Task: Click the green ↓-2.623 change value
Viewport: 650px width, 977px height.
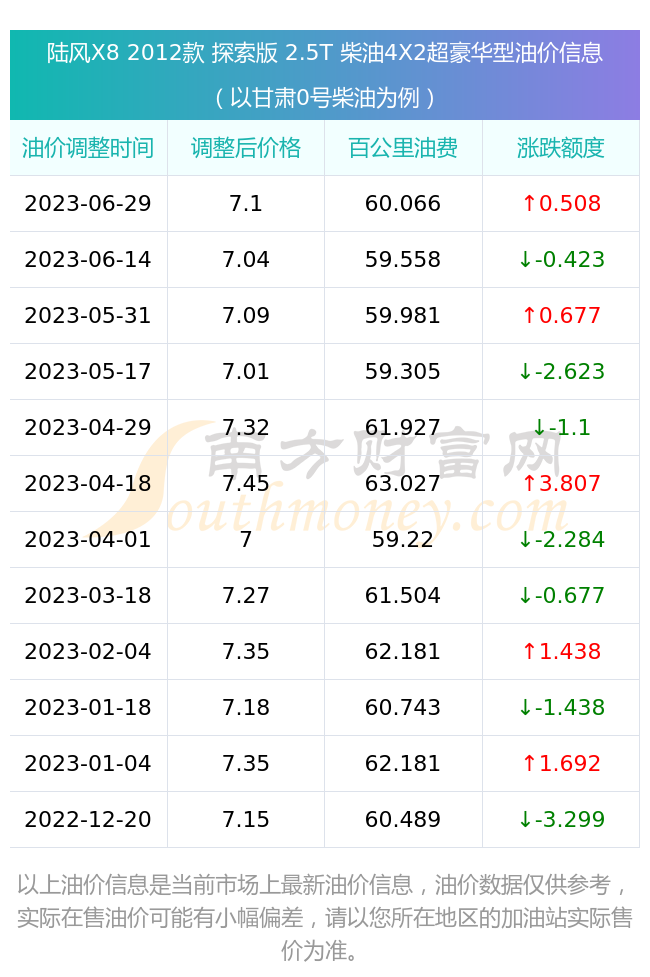Action: click(x=561, y=371)
